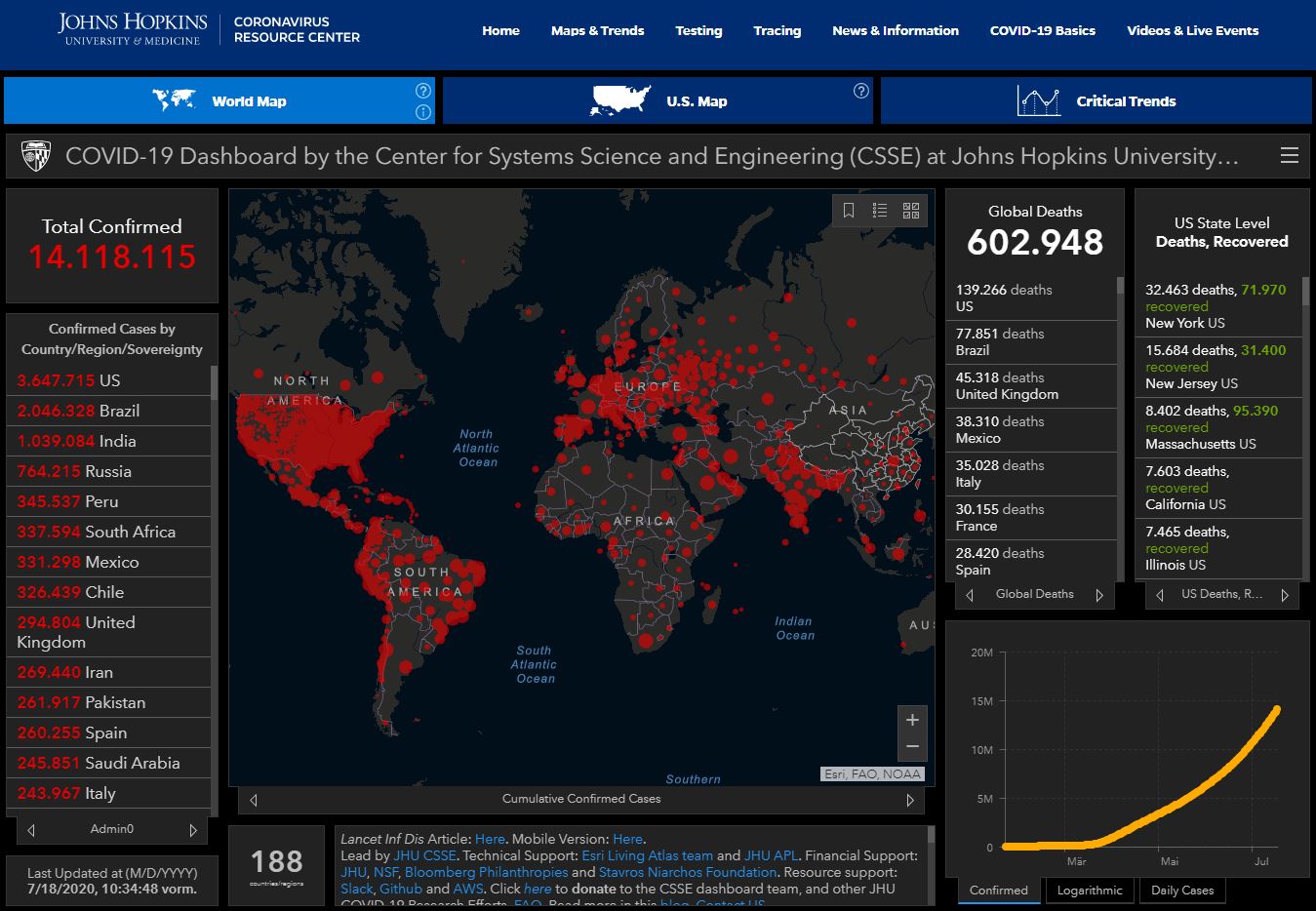Click right arrow beside Cumulative Confirmed Cases
Image resolution: width=1316 pixels, height=911 pixels.
coord(910,800)
